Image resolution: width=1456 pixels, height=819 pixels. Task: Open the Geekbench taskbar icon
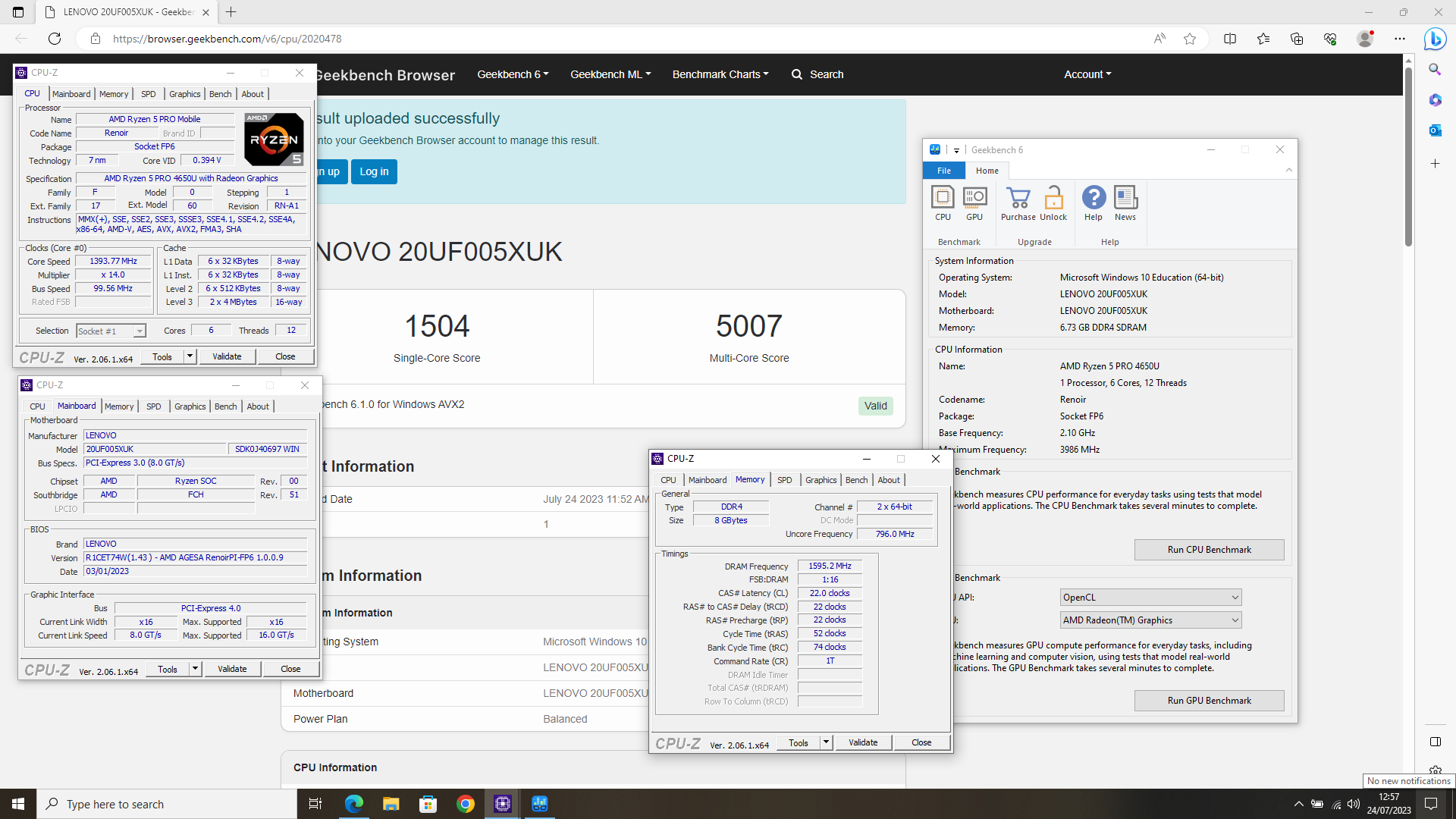tap(540, 804)
